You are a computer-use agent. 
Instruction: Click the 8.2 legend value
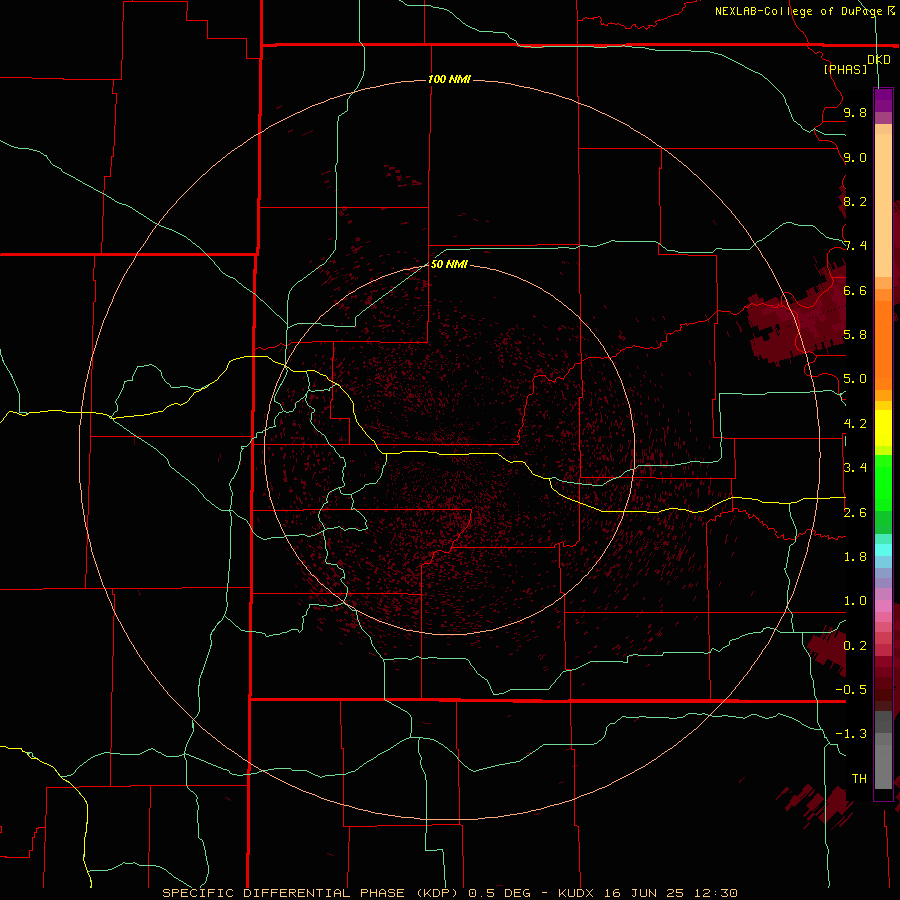[855, 201]
